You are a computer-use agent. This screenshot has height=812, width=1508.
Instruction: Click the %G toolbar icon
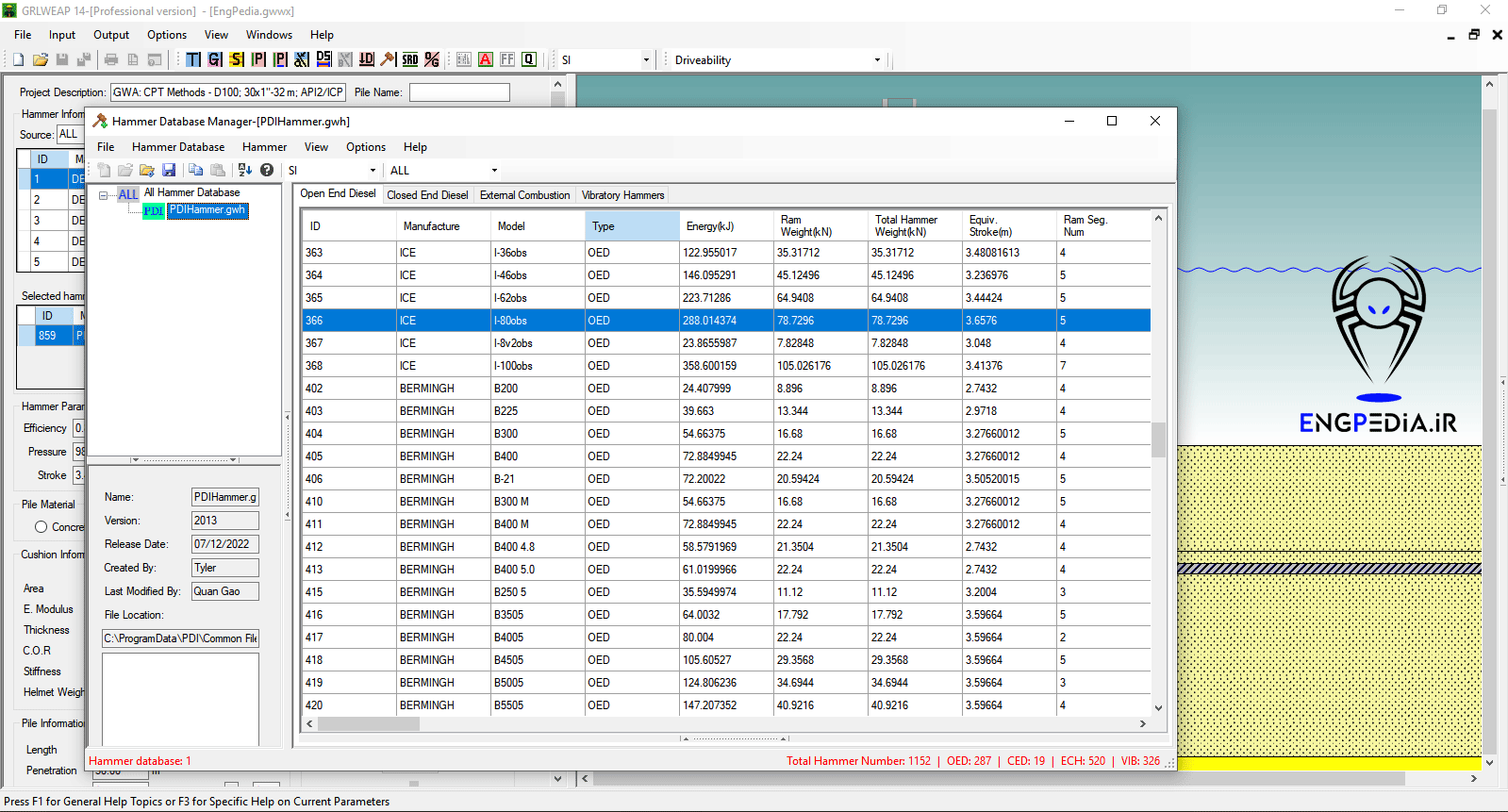pos(432,59)
